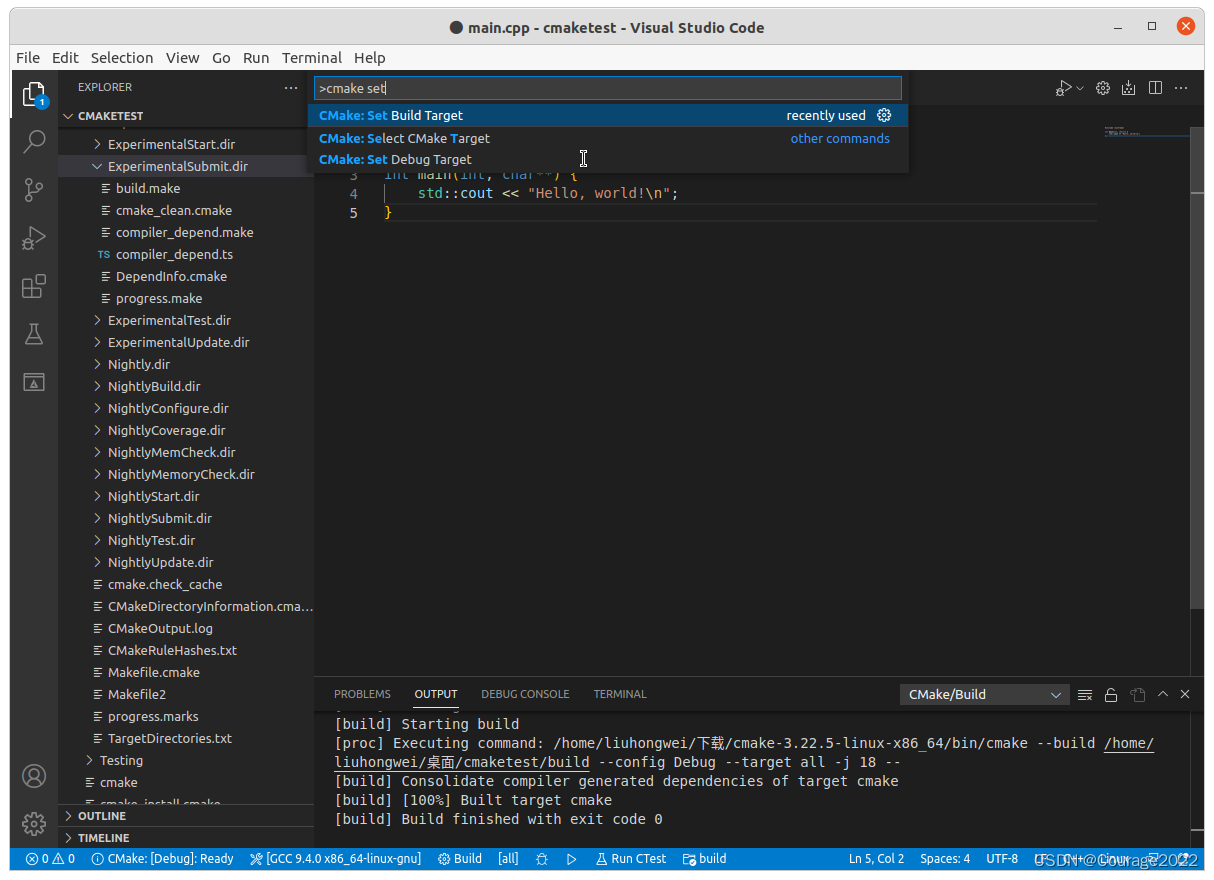
Task: Click errors and warnings count in status bar
Action: tap(50, 859)
